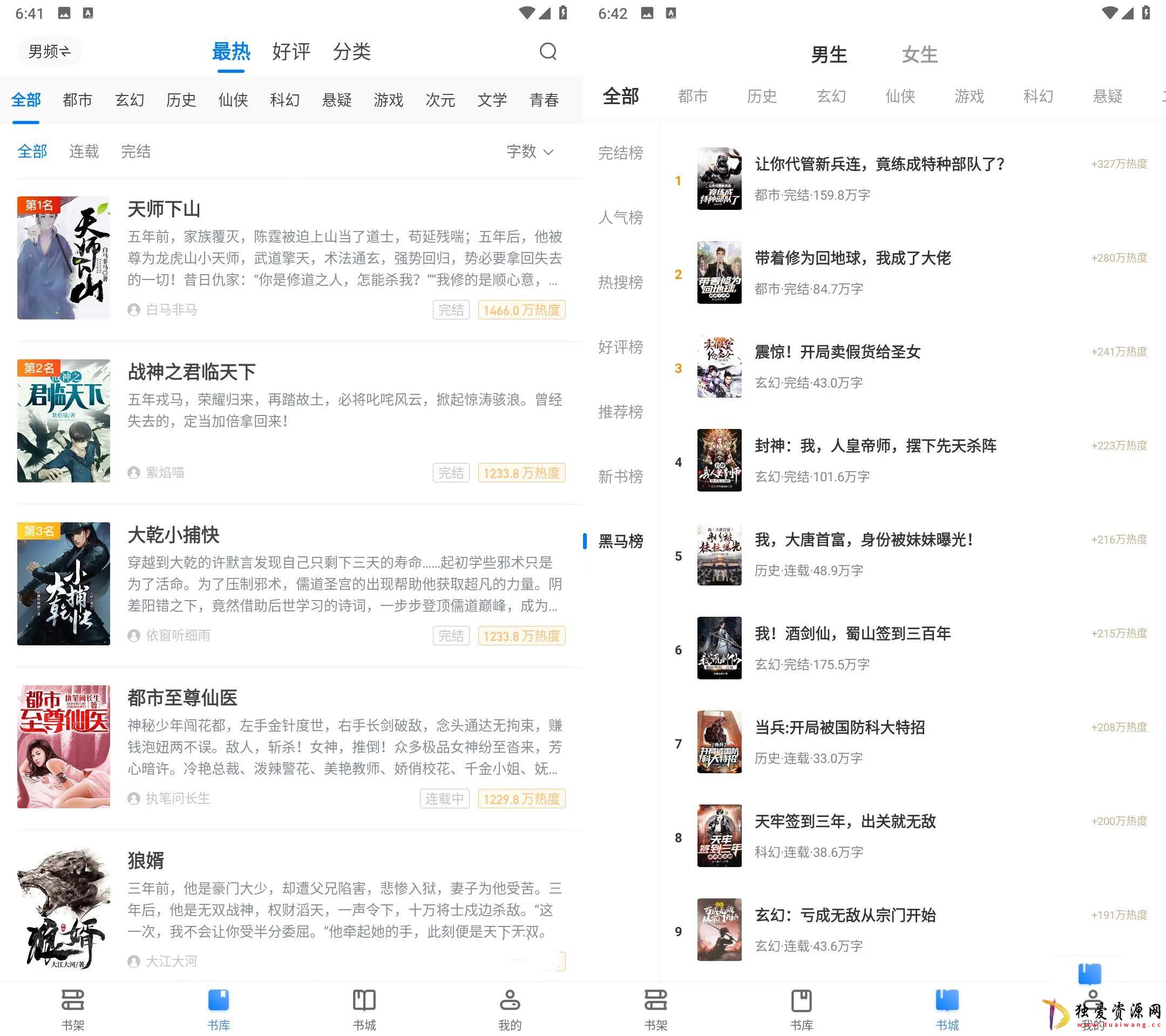The height and width of the screenshot is (1036, 1166).
Task: Select 好评 (Top Rated) tab on left panel
Action: click(291, 53)
